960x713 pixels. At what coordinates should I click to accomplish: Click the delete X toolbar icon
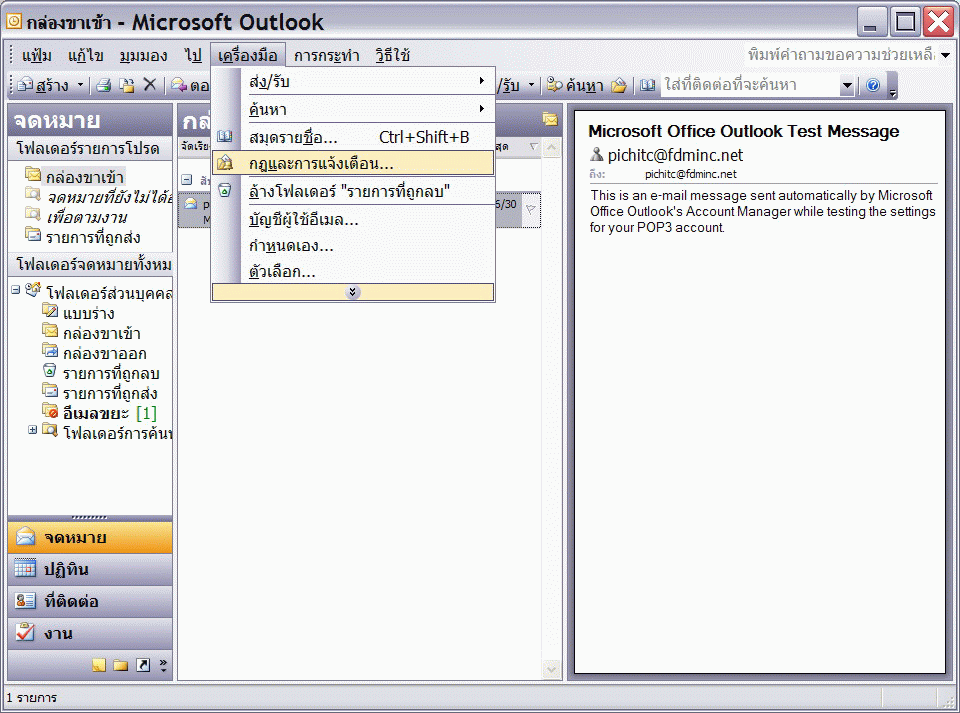point(149,84)
